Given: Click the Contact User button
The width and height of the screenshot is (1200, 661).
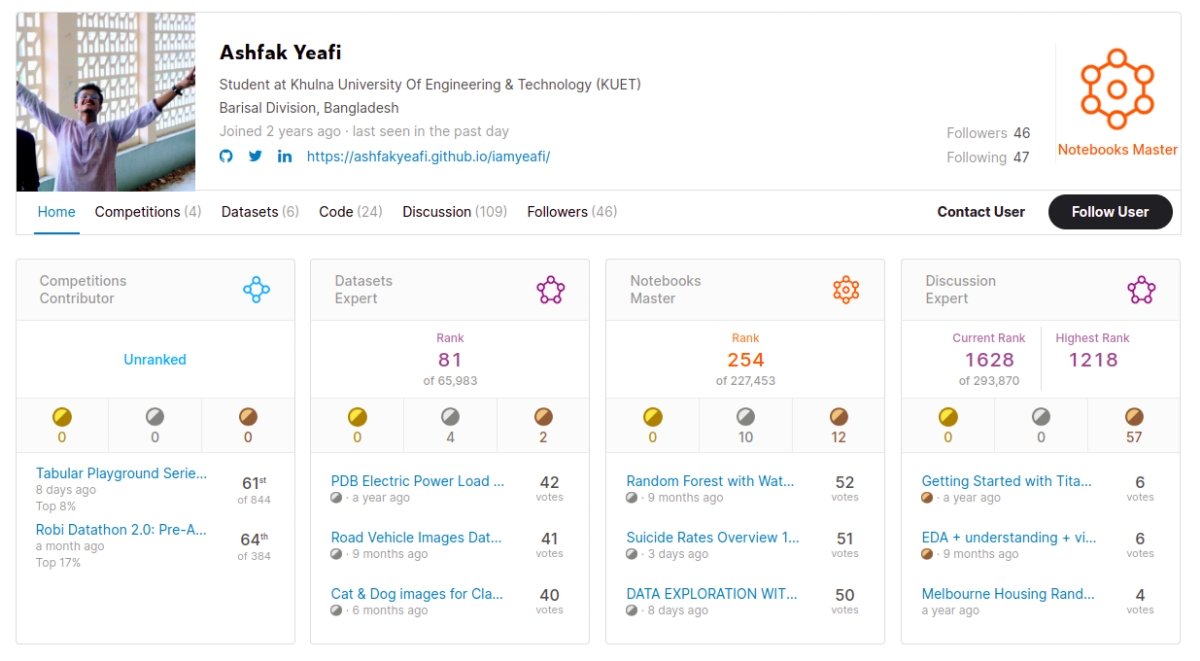Looking at the screenshot, I should click(x=981, y=212).
